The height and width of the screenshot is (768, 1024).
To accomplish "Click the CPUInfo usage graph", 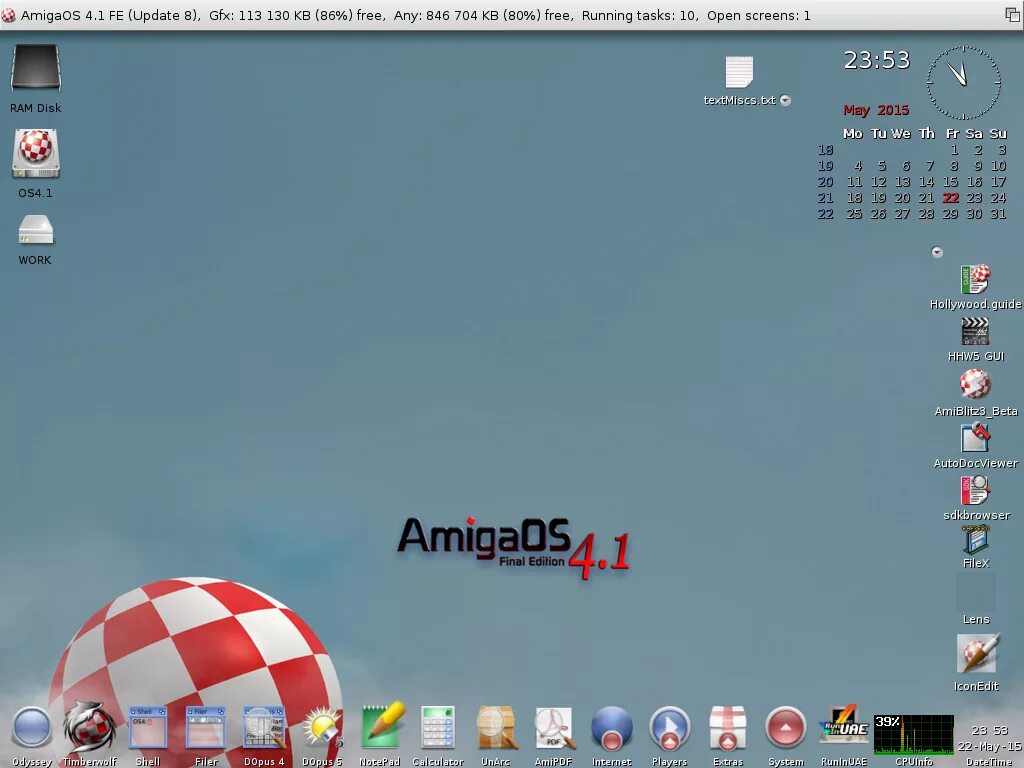I will pos(914,735).
